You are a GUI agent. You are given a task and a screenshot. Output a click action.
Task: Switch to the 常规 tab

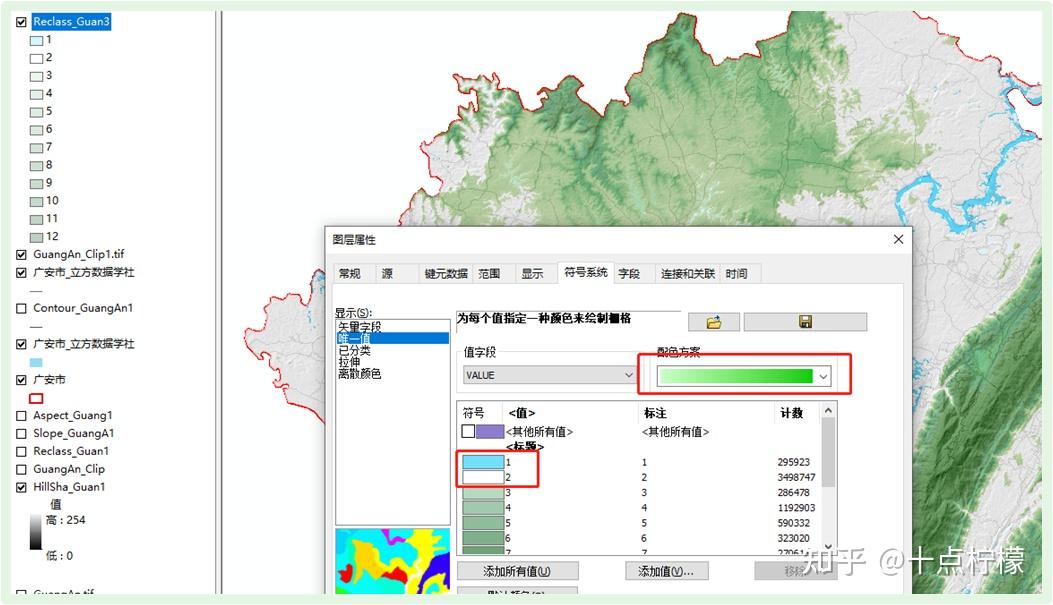click(x=351, y=272)
